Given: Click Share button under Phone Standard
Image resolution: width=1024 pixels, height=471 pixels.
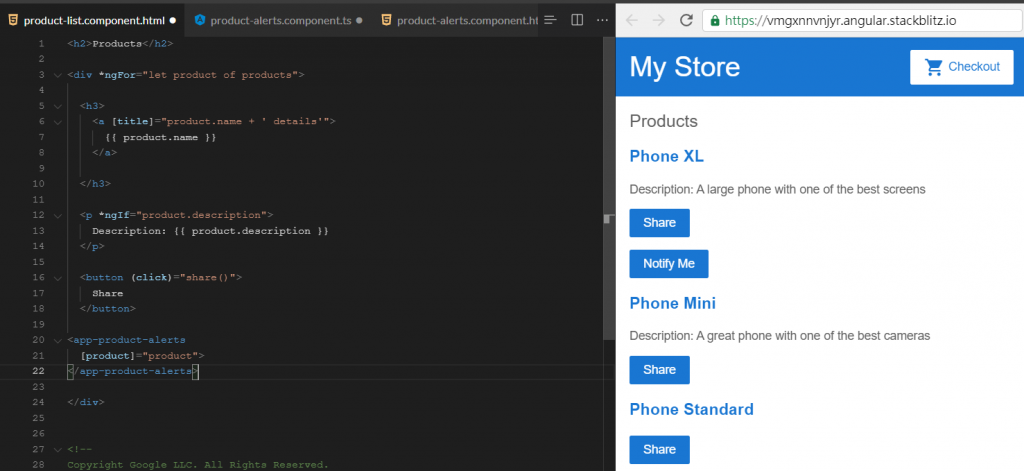Looking at the screenshot, I should coord(660,449).
